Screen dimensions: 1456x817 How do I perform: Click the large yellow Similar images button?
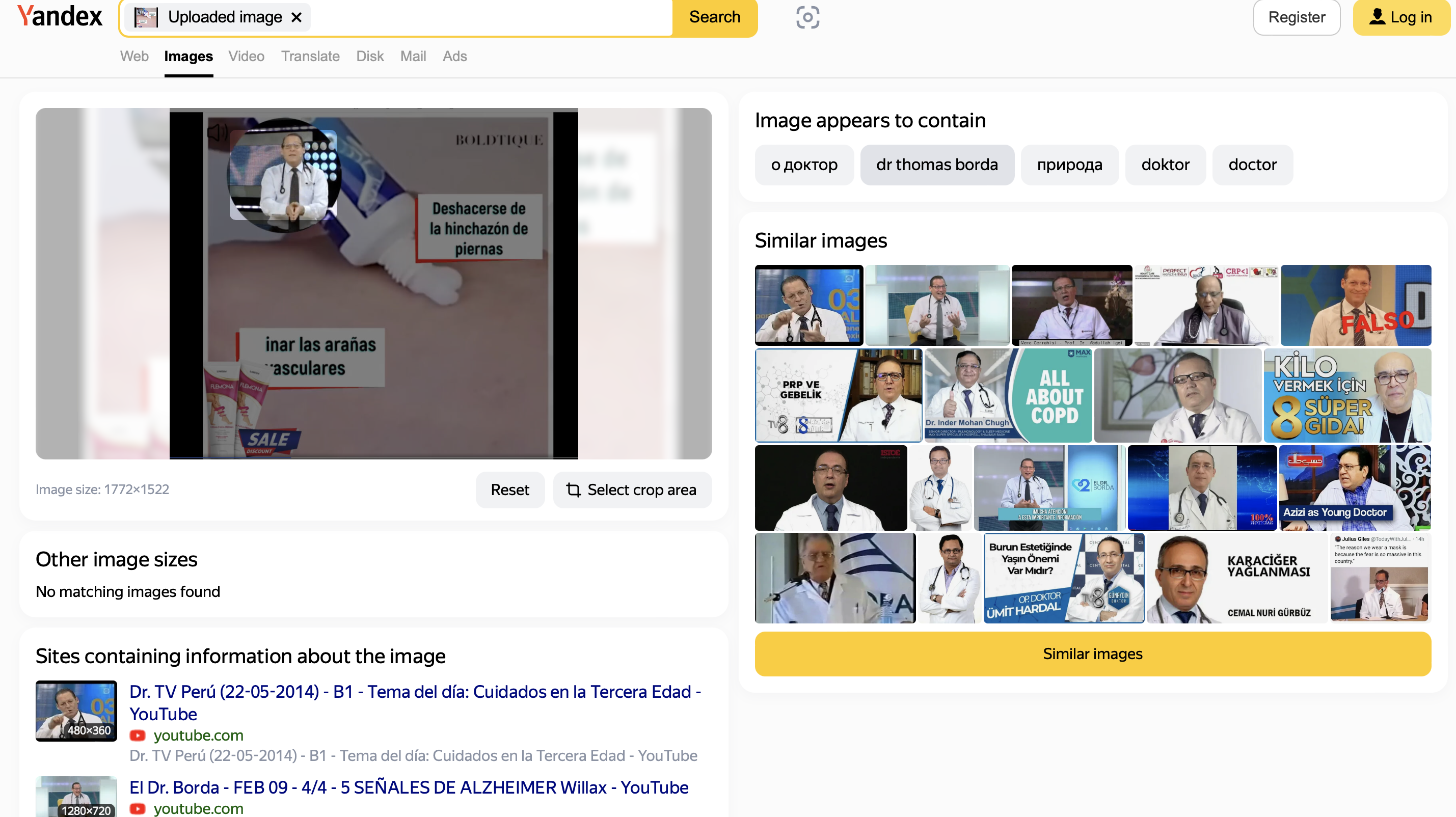pos(1093,653)
